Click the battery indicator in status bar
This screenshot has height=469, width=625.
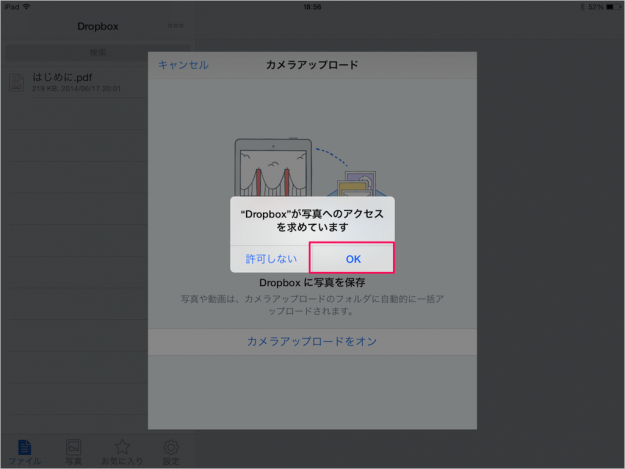[x=613, y=7]
